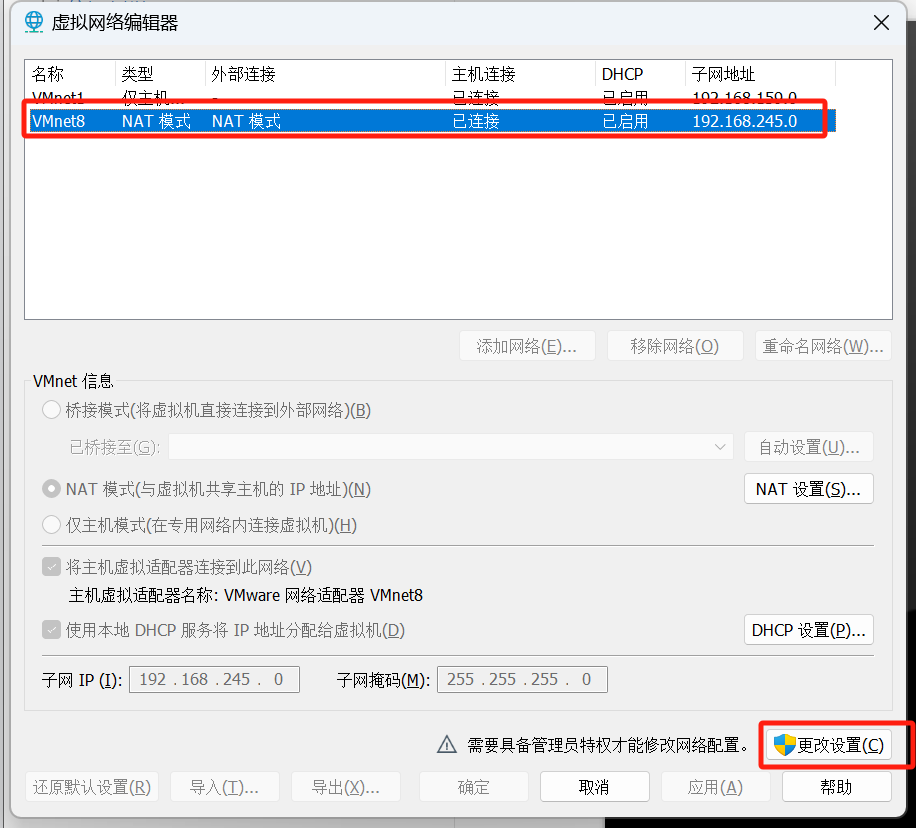Click the 类型 column header
Viewport: 916px width, 828px height.
161,74
